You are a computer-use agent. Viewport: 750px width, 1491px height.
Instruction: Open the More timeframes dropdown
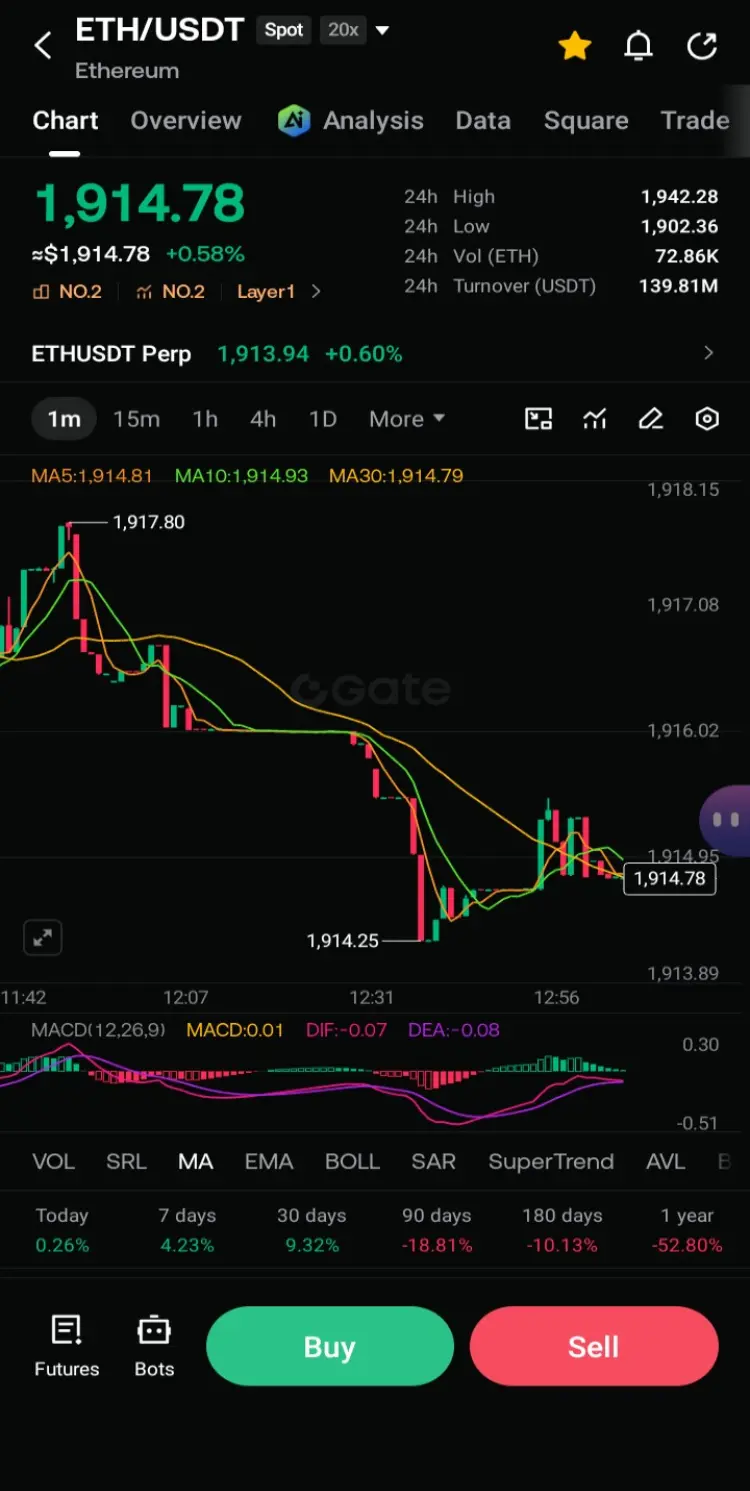click(407, 419)
